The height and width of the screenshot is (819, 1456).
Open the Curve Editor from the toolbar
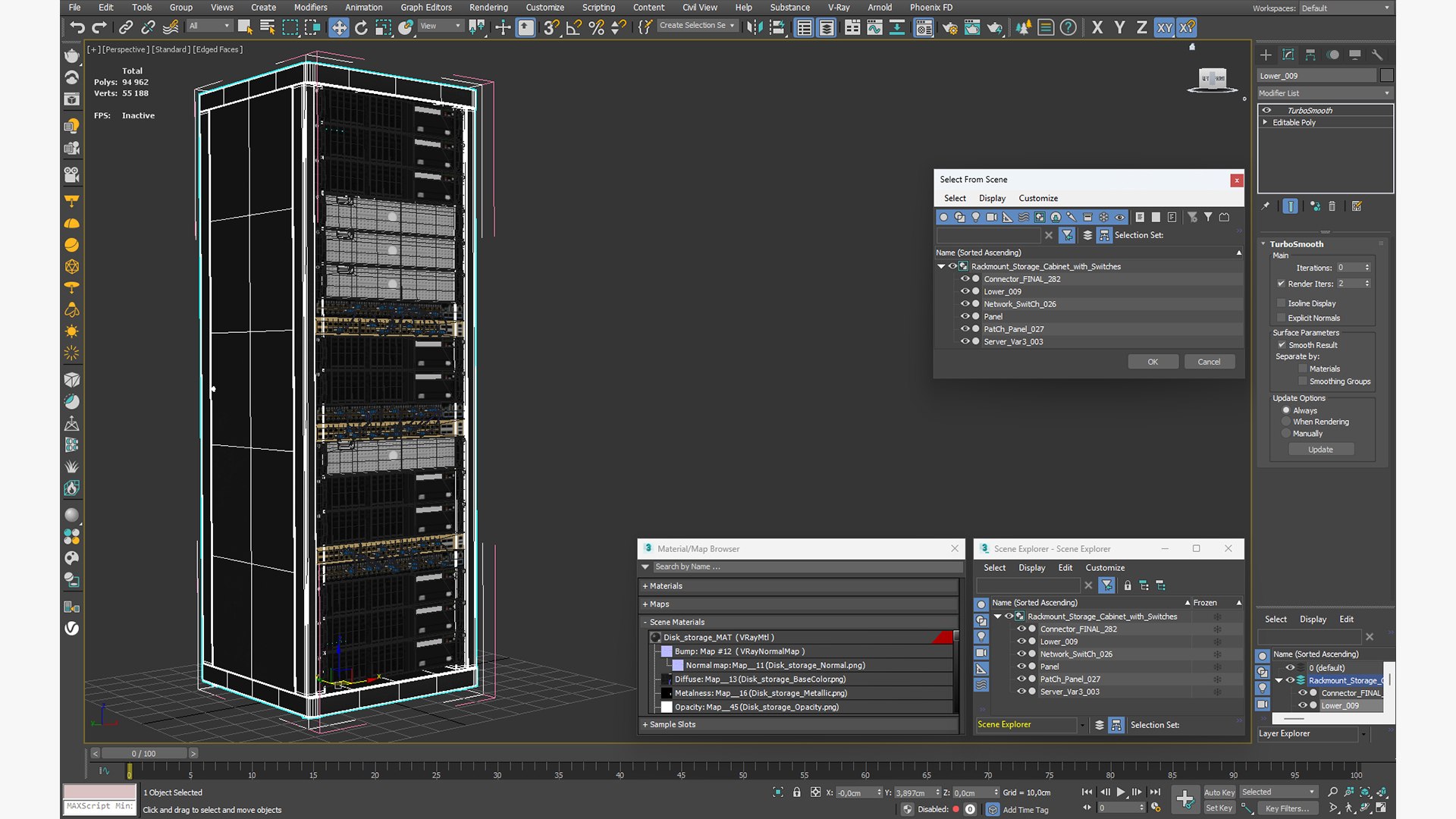874,27
